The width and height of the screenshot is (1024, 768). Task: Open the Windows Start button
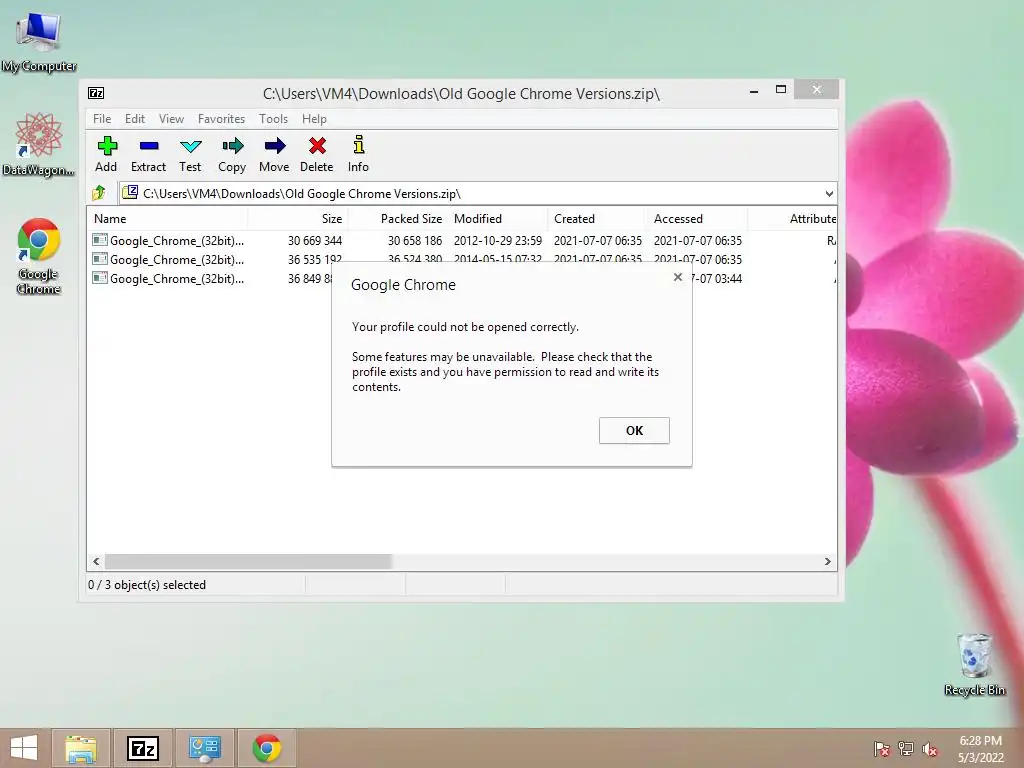coord(24,748)
